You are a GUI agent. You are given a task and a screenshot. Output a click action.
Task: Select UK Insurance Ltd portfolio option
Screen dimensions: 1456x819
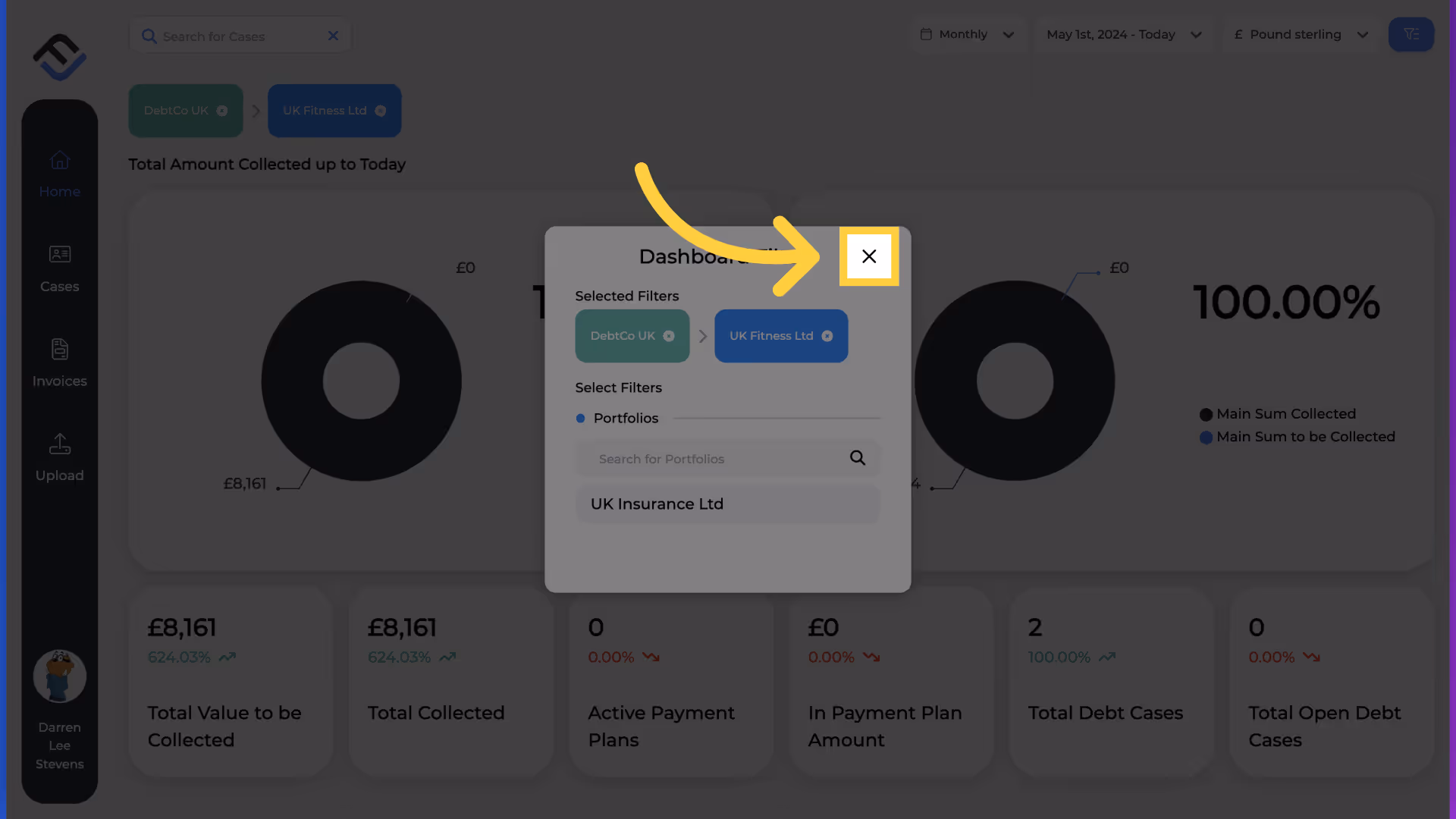[728, 504]
